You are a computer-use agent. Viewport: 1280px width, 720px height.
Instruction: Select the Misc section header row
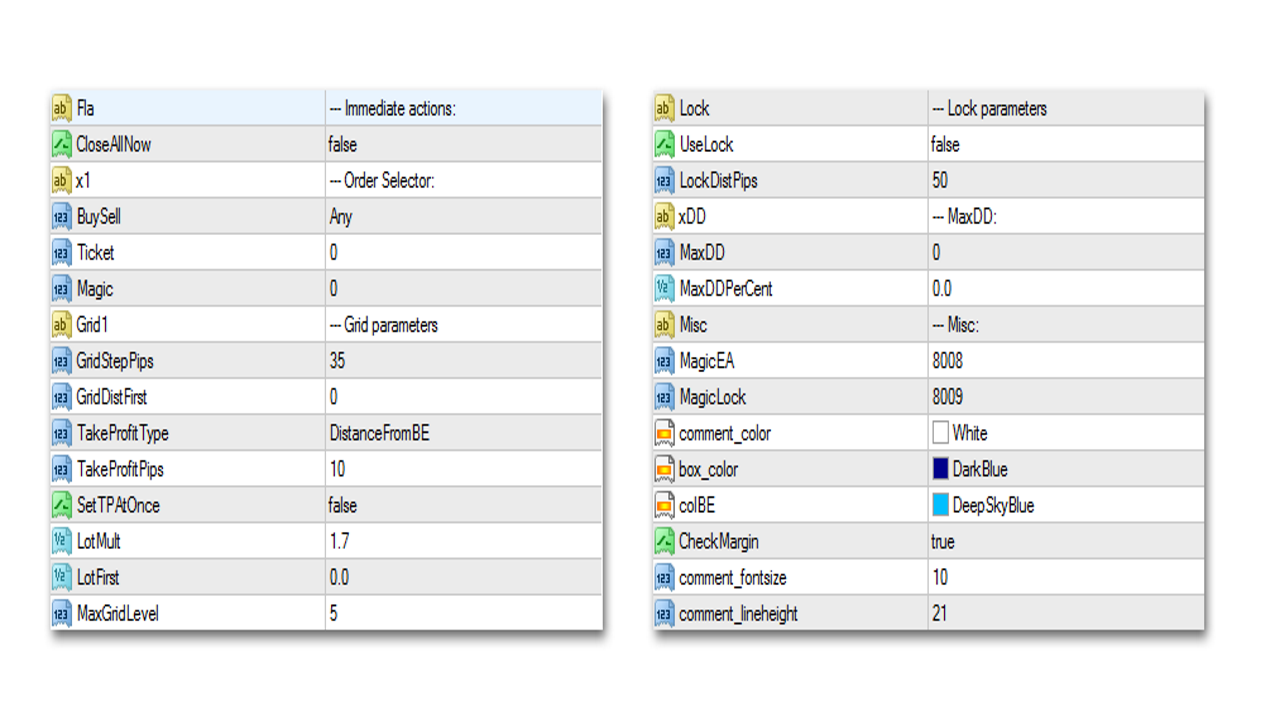pyautogui.click(x=928, y=325)
